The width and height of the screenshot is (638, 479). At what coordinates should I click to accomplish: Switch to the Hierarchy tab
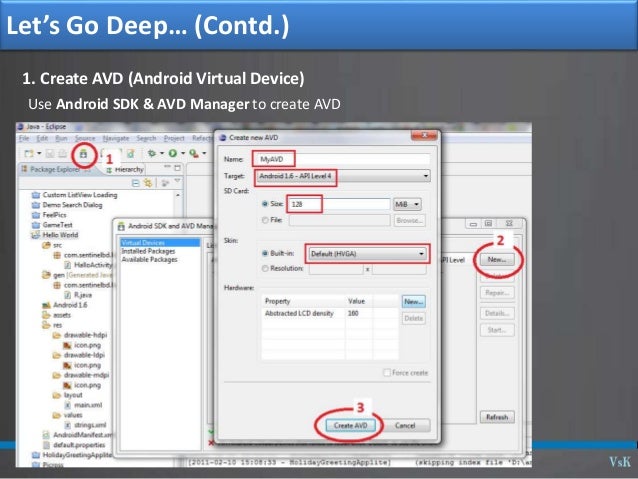point(125,169)
